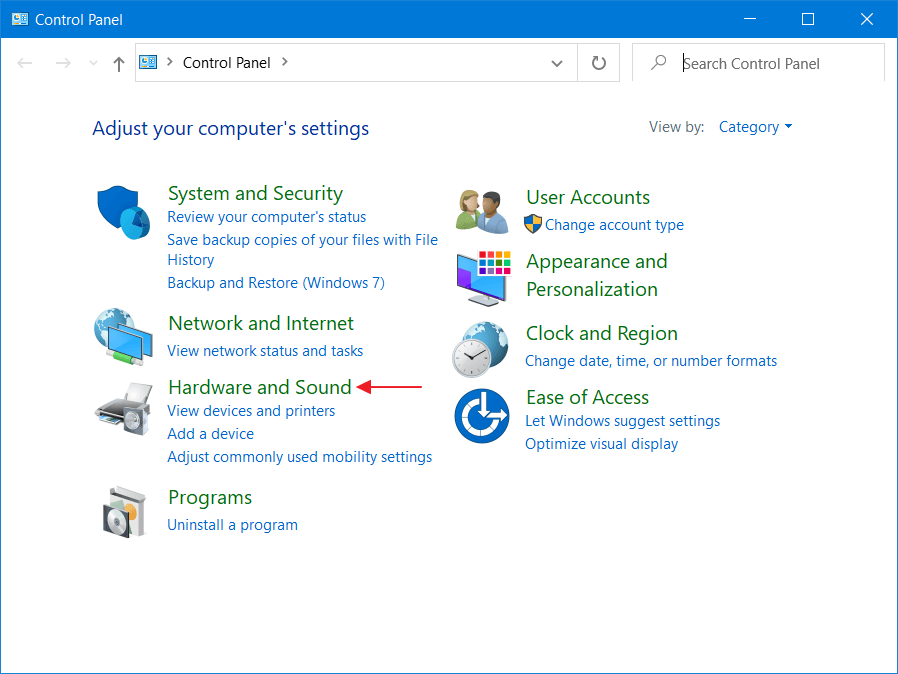Click the Hardware and Sound printer icon

(x=124, y=409)
